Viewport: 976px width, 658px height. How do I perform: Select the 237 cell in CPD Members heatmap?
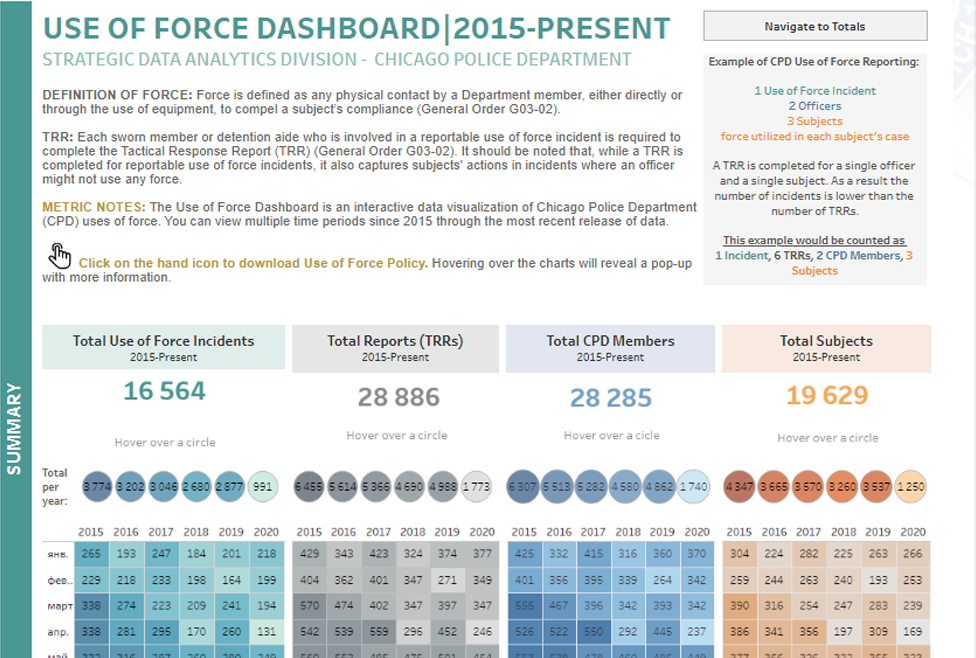(x=697, y=631)
